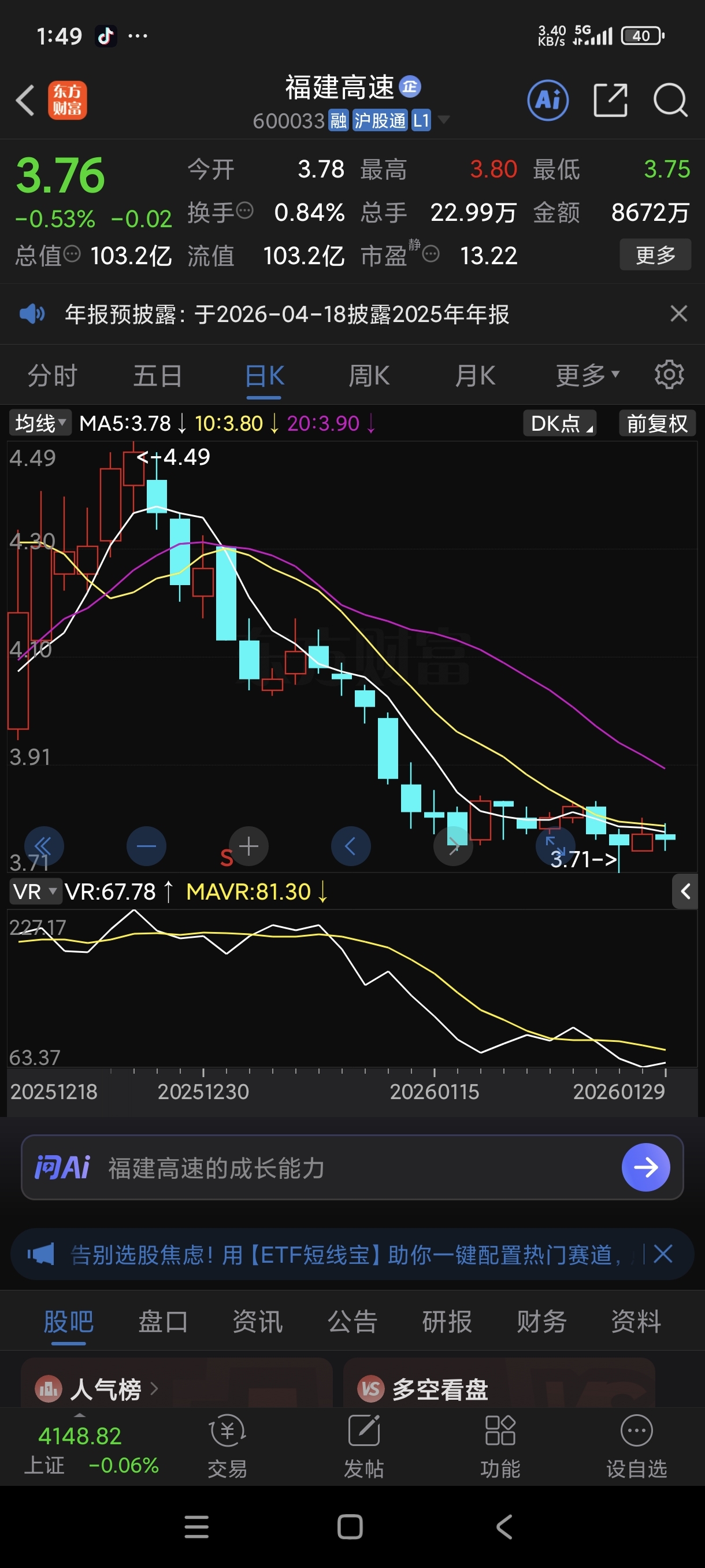The width and height of the screenshot is (705, 1568).
Task: Close the 年报预披露 notice
Action: point(679,313)
